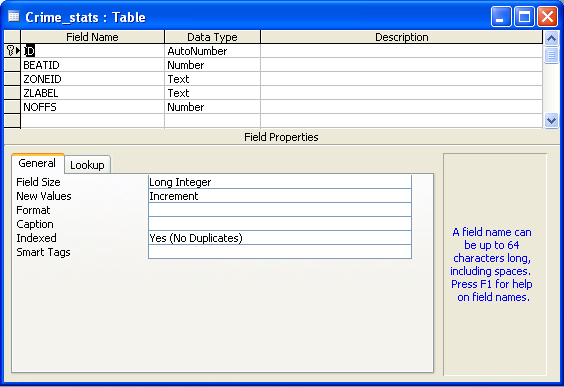Click the NOFFS field name

(93, 107)
